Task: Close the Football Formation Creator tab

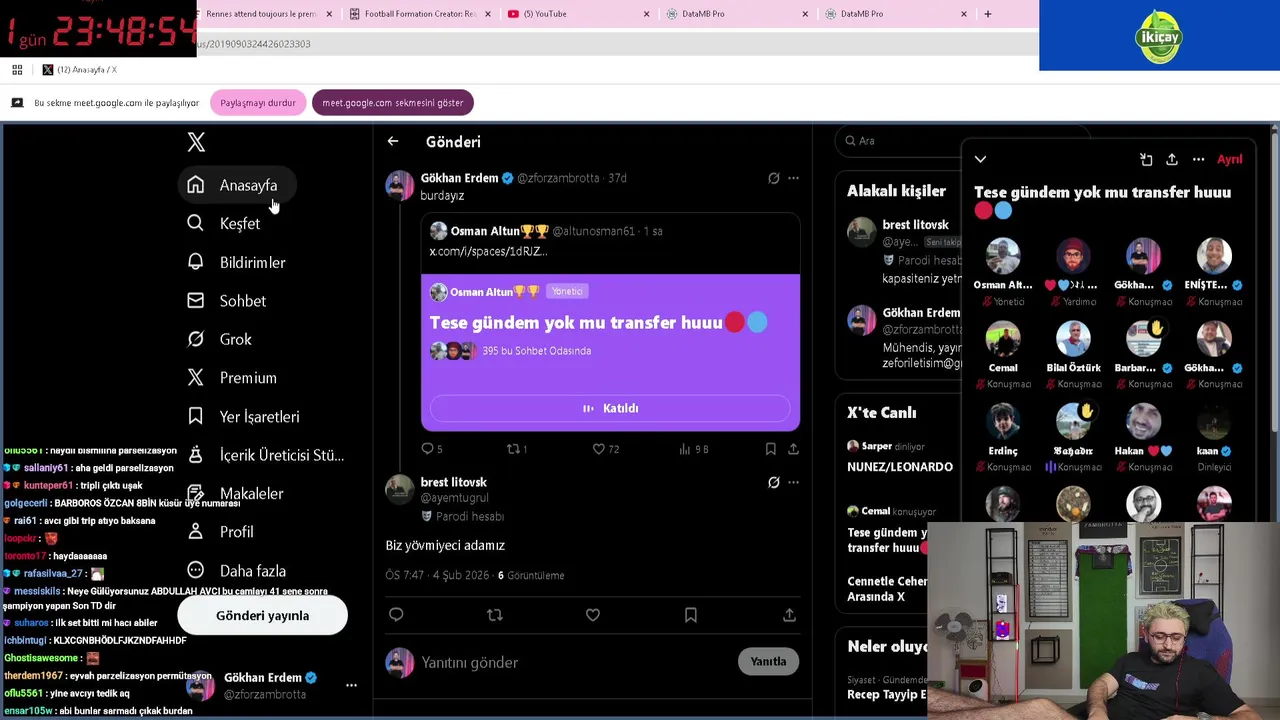Action: [x=488, y=14]
